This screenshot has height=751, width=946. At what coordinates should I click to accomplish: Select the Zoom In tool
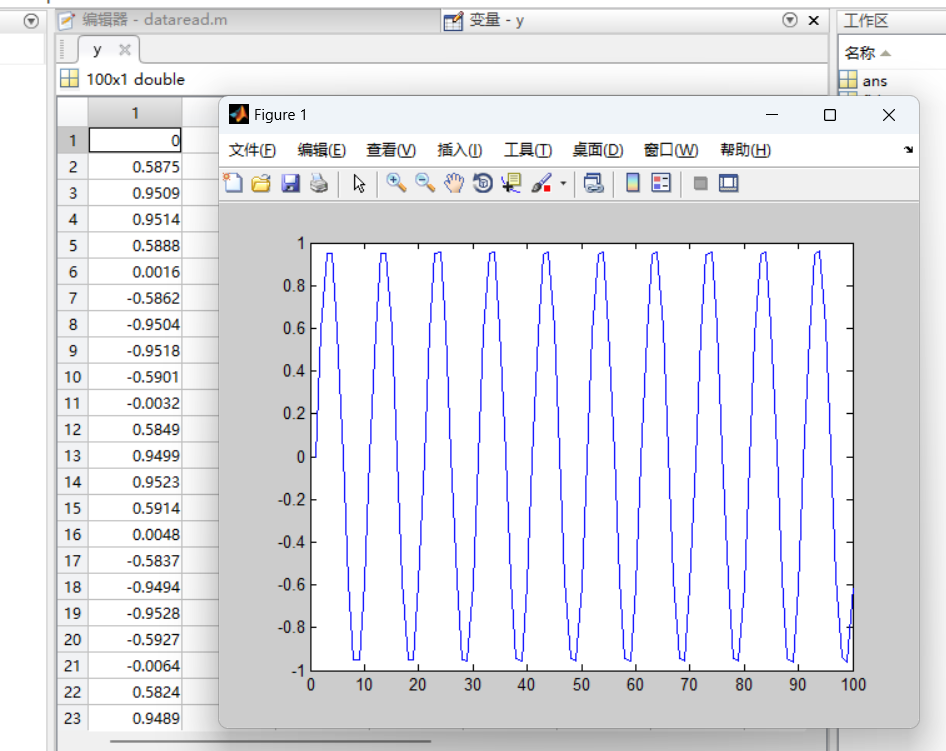coord(396,183)
